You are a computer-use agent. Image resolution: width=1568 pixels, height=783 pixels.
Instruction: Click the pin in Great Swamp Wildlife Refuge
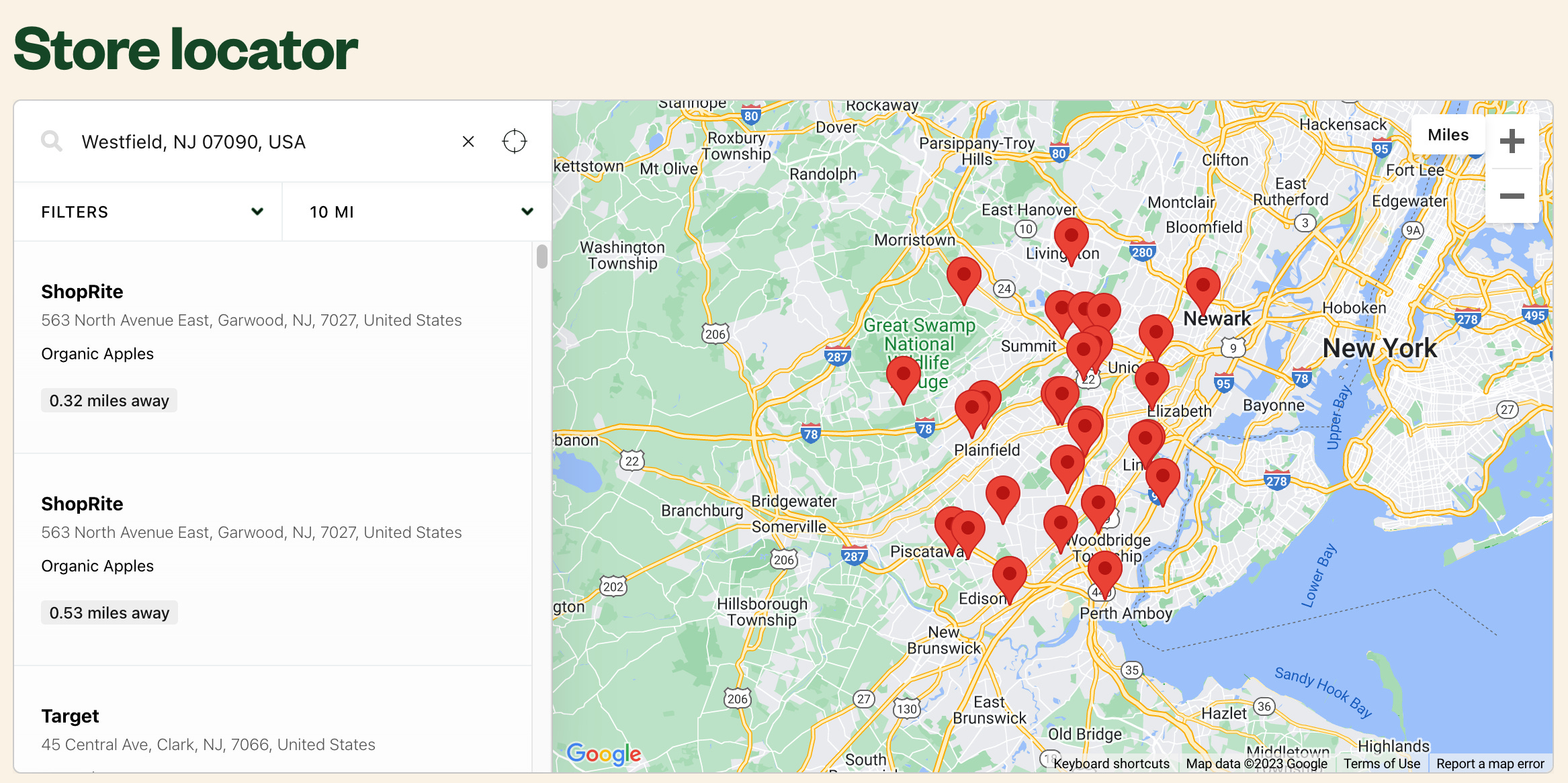[904, 379]
